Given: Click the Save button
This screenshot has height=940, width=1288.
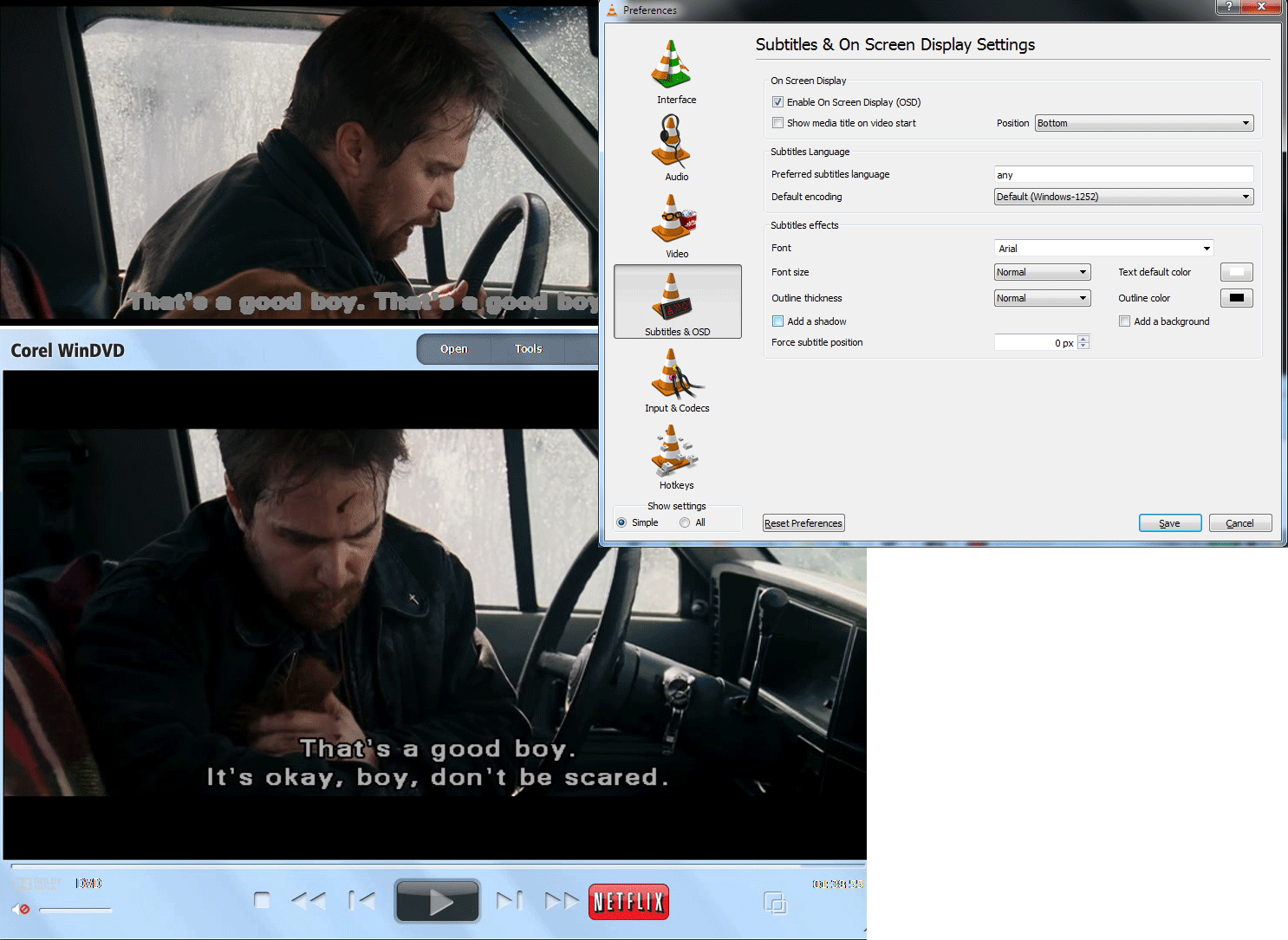Looking at the screenshot, I should 1170,523.
